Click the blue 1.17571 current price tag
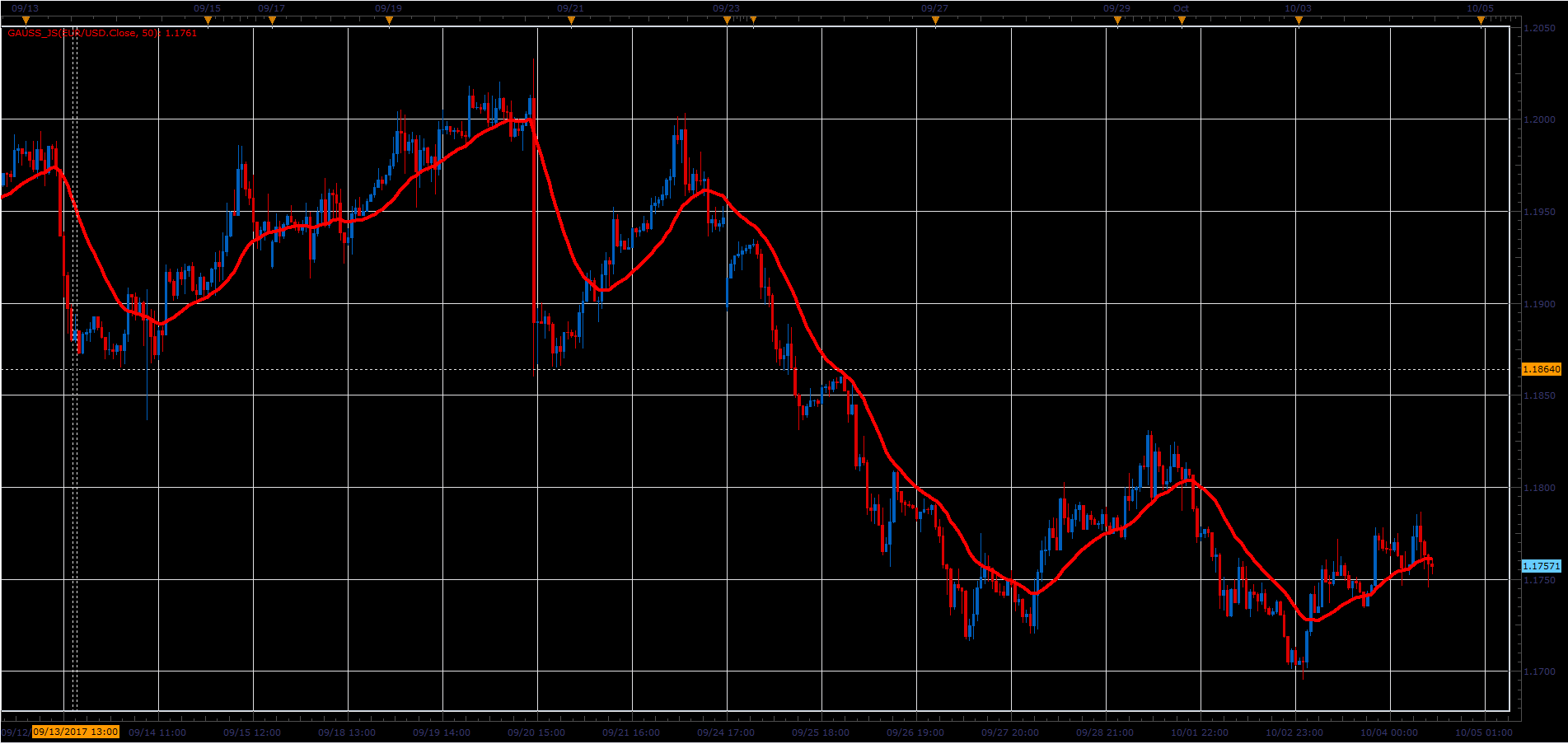 pos(1542,566)
